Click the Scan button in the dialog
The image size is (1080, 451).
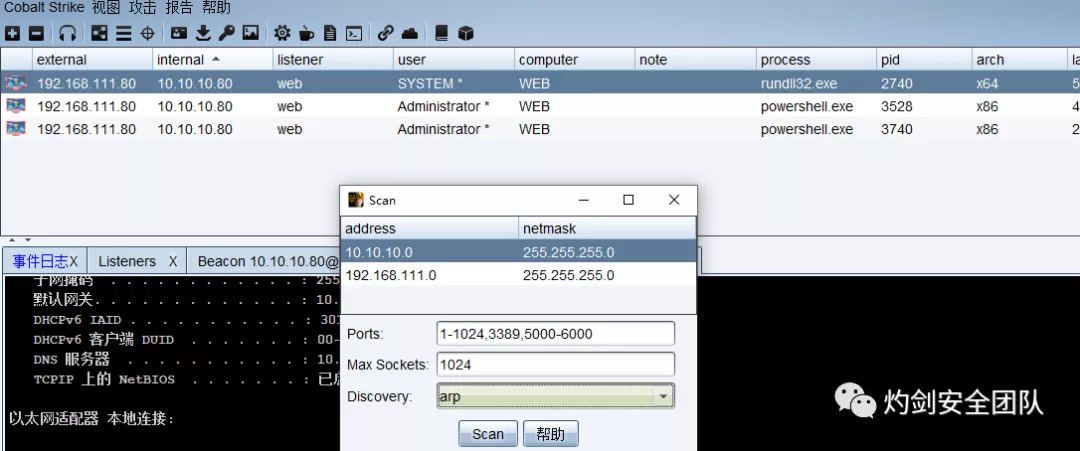488,434
